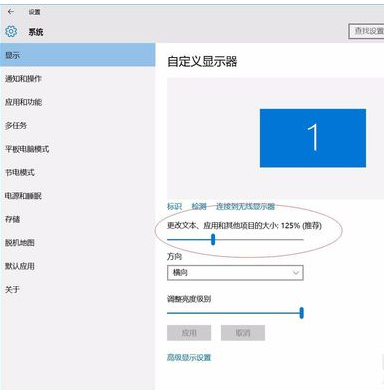Expand the 方向 orientation dropdown
The image size is (384, 390).
pos(235,273)
